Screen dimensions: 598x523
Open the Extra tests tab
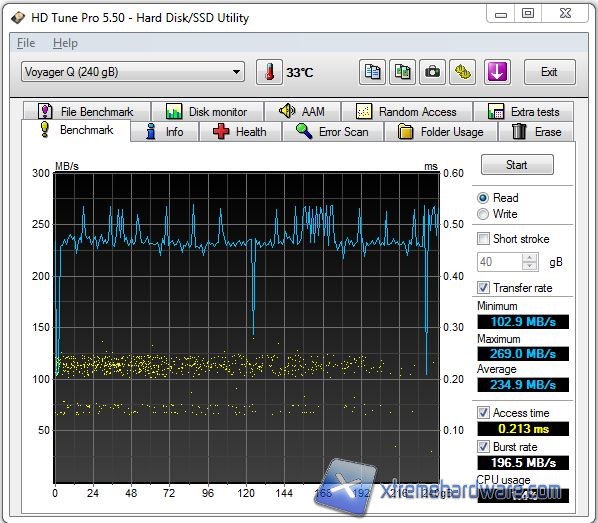(x=524, y=111)
